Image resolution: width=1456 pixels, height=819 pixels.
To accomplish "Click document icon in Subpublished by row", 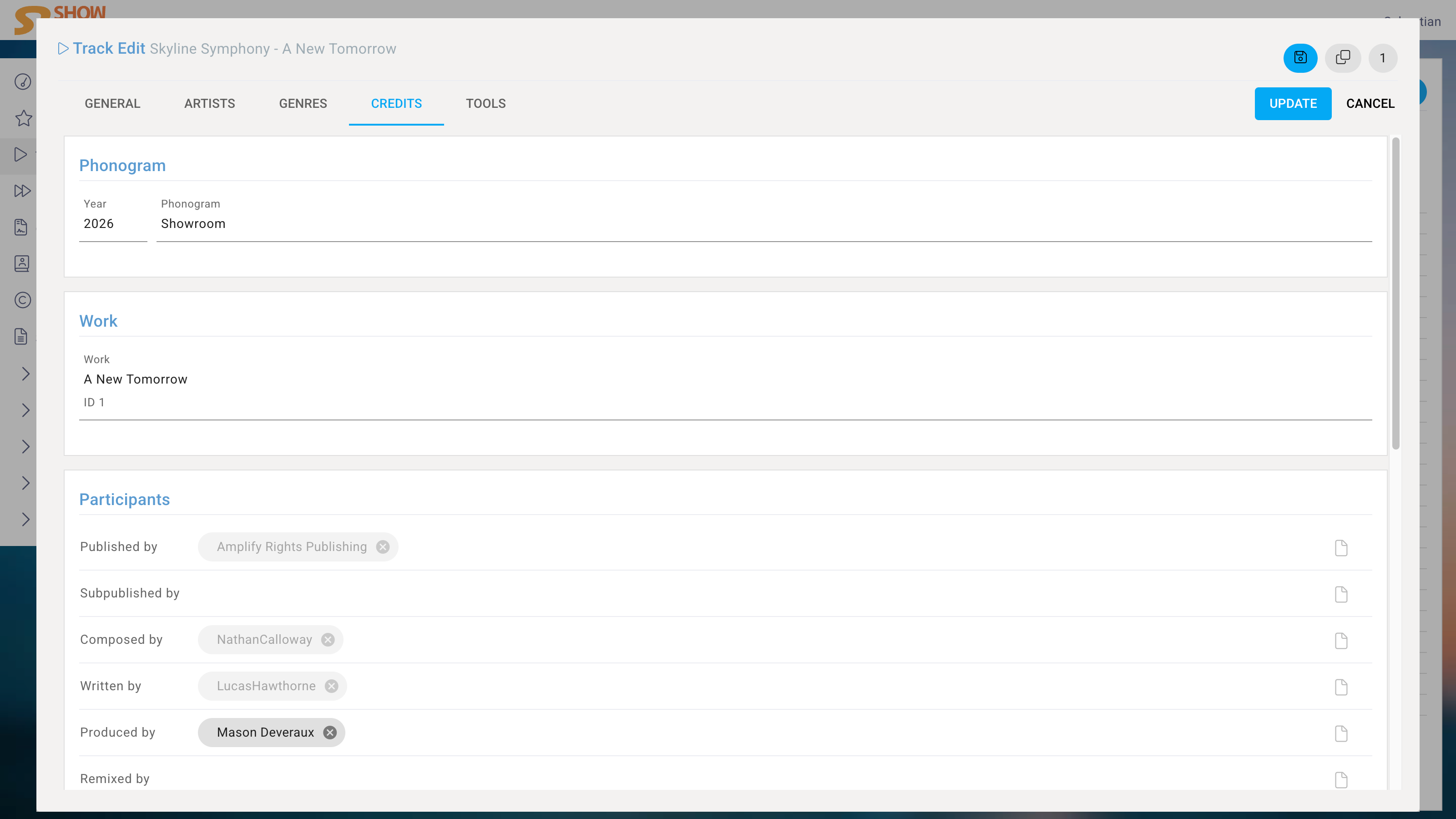I will point(1341,593).
